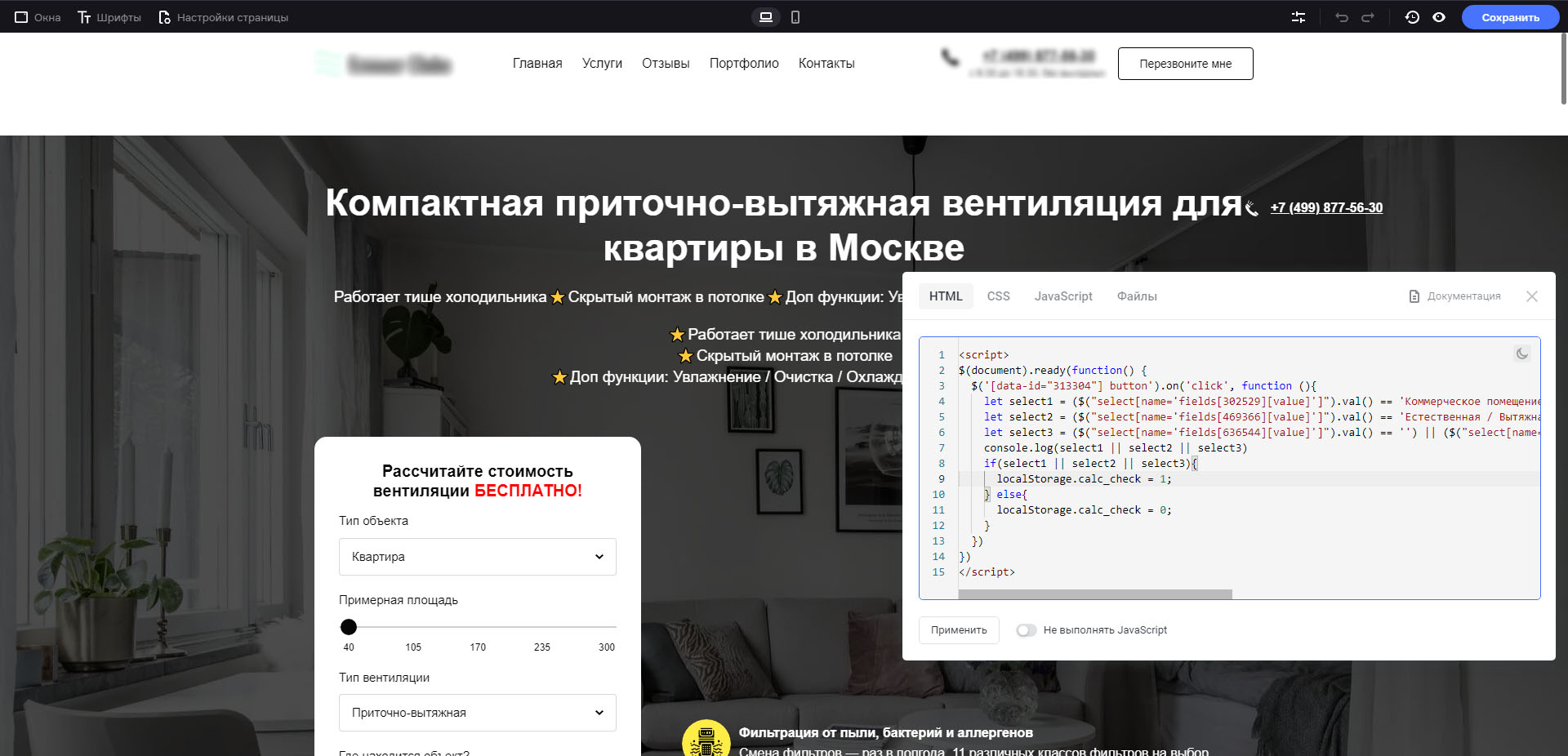Open the Контакты navigation link

[826, 64]
